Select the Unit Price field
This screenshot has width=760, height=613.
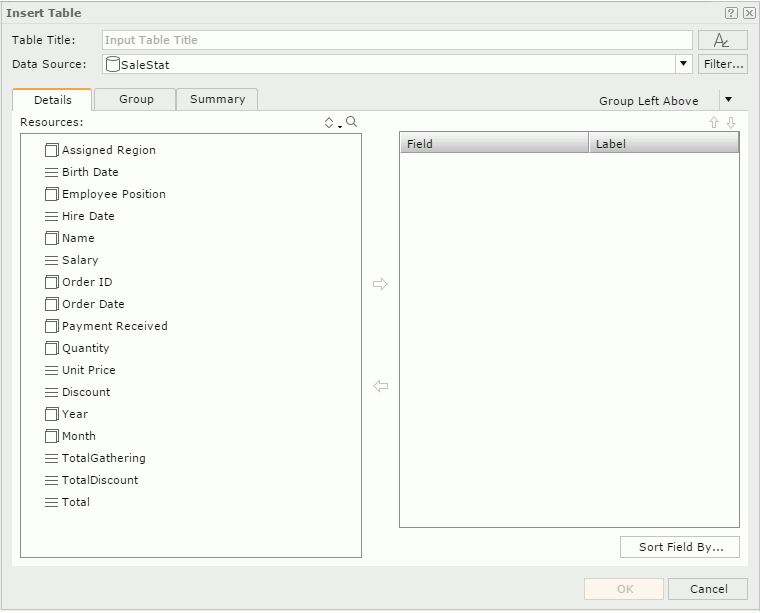tap(88, 370)
